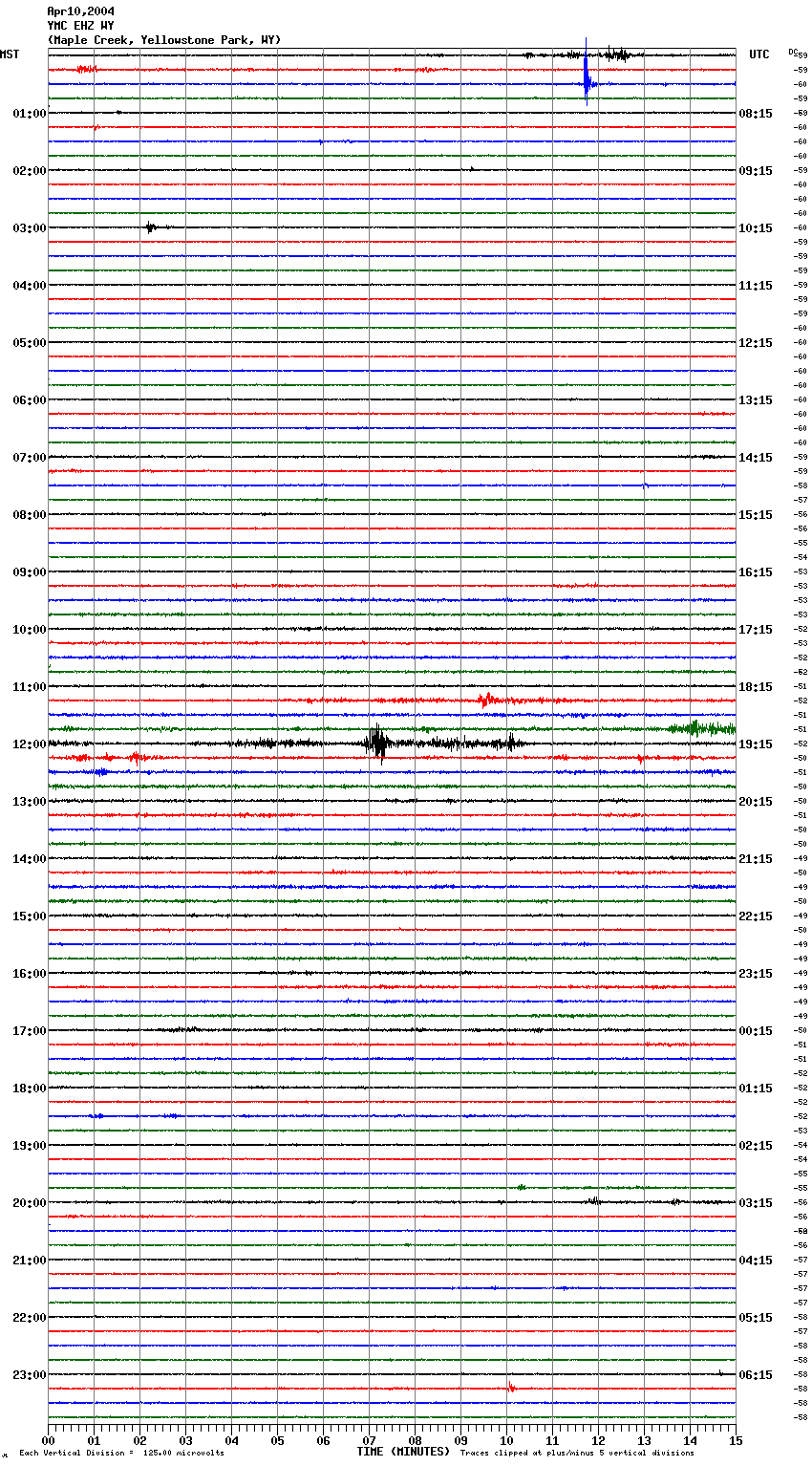
Task: Click minute 13 on the bottom axis
Action: tap(644, 1440)
